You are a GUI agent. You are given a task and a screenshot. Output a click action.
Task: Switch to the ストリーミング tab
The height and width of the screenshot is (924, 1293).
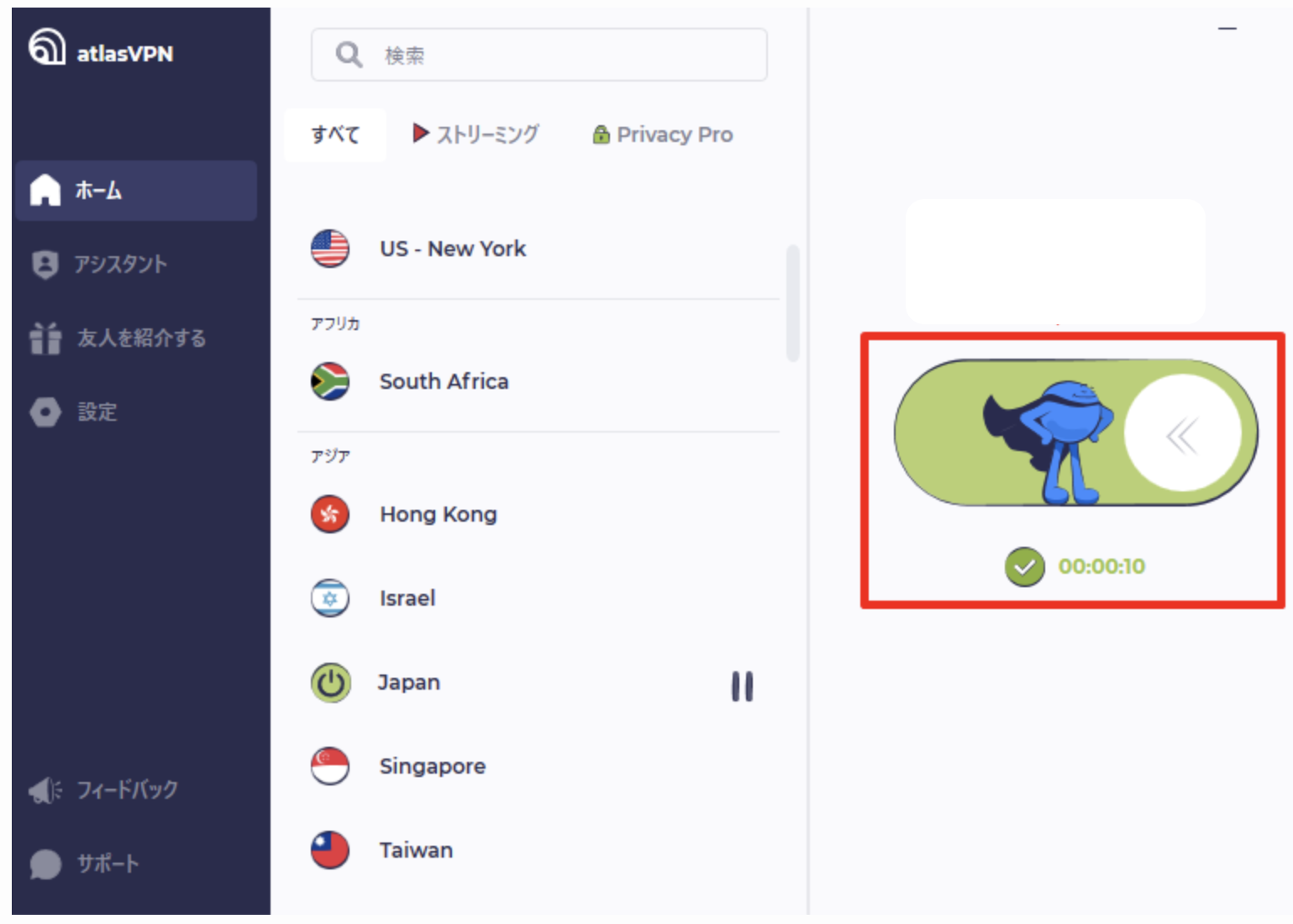tap(476, 134)
